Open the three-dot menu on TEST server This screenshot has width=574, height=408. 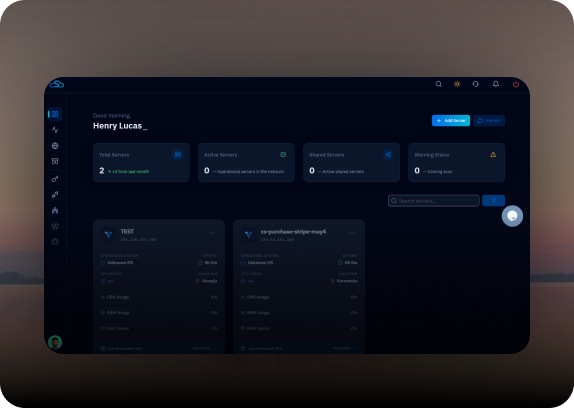pos(212,233)
